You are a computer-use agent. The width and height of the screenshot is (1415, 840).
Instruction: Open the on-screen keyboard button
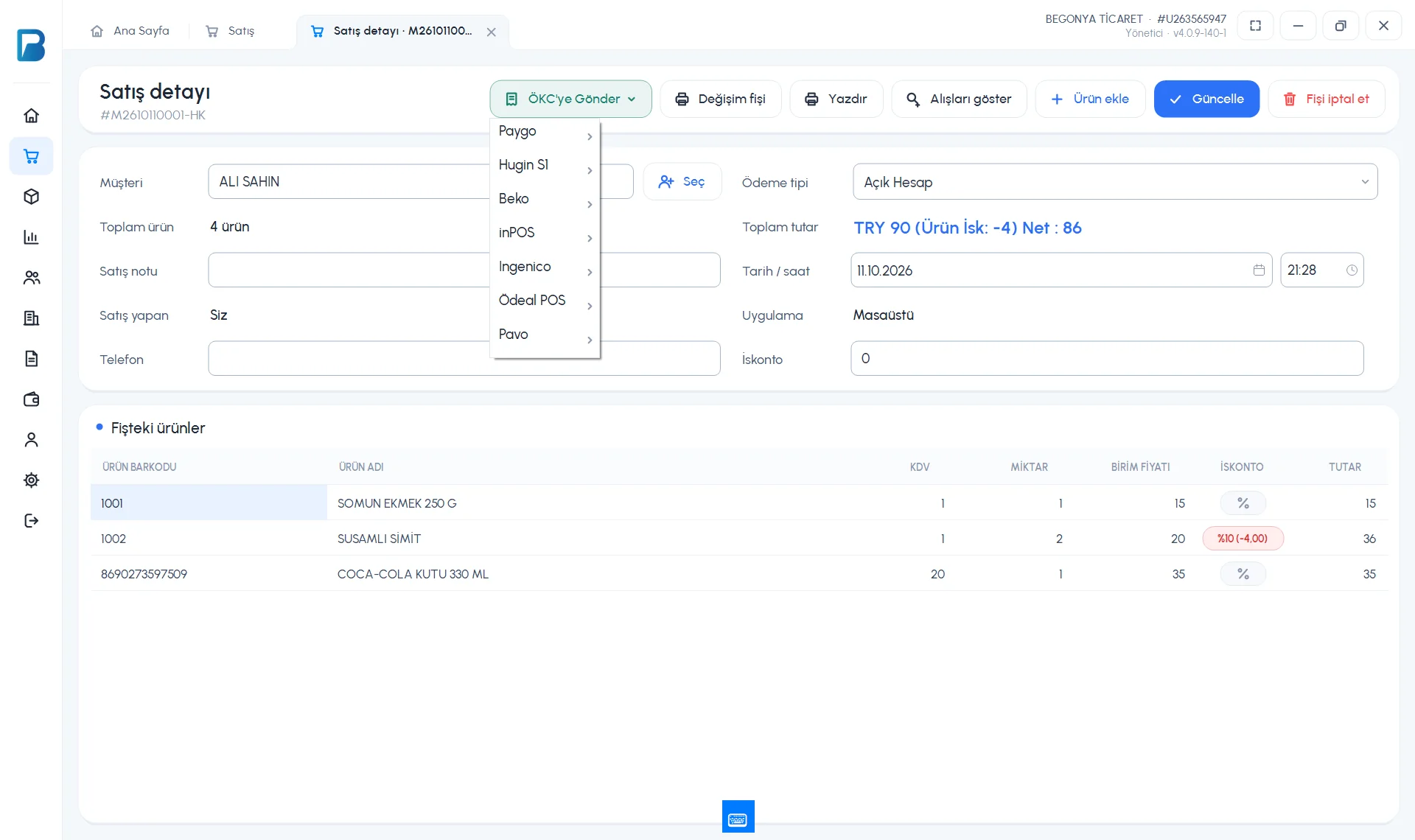point(738,816)
